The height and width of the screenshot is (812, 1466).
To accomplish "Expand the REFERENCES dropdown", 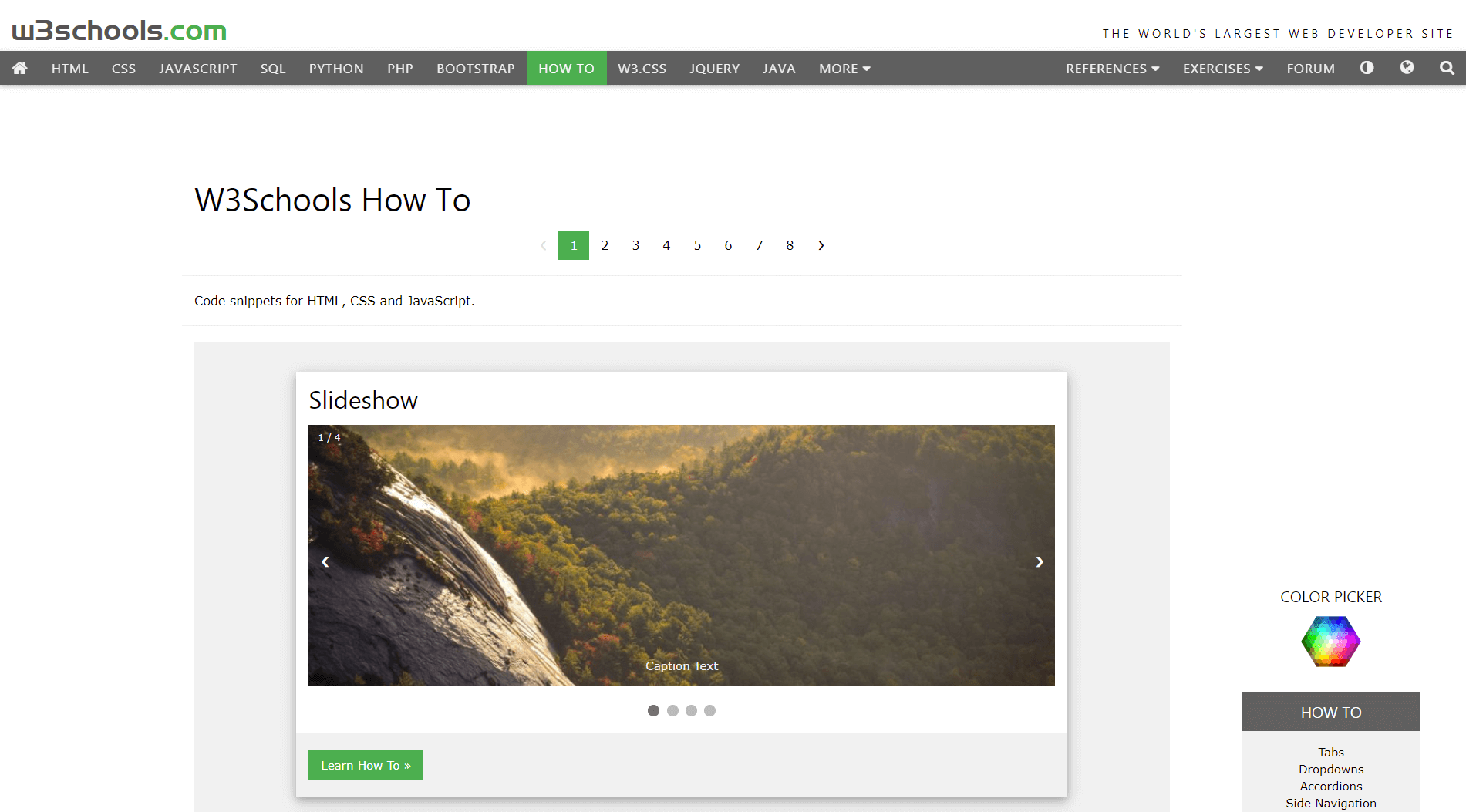I will pos(1112,68).
